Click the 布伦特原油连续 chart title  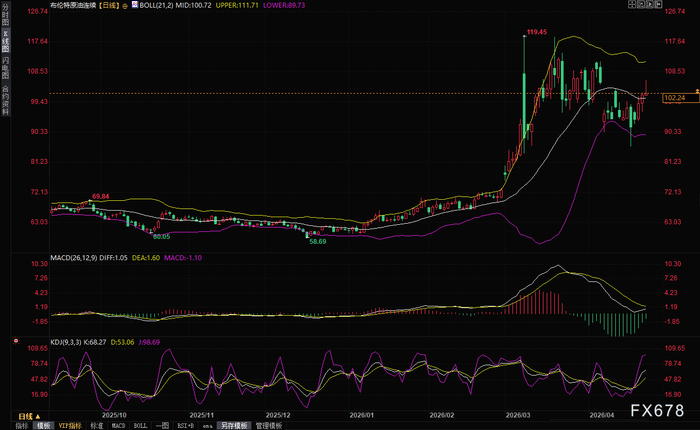[74, 5]
